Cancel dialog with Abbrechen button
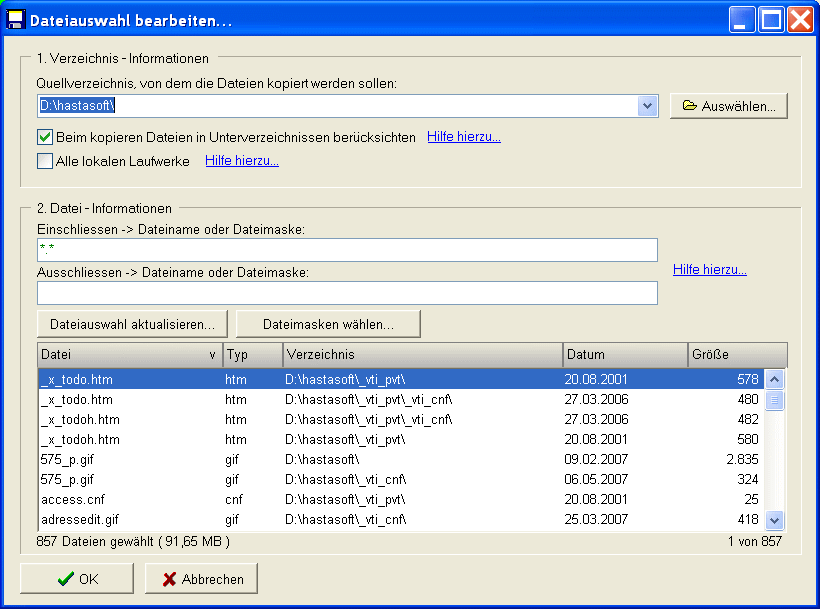Screen dimensions: 820x609 (201, 579)
